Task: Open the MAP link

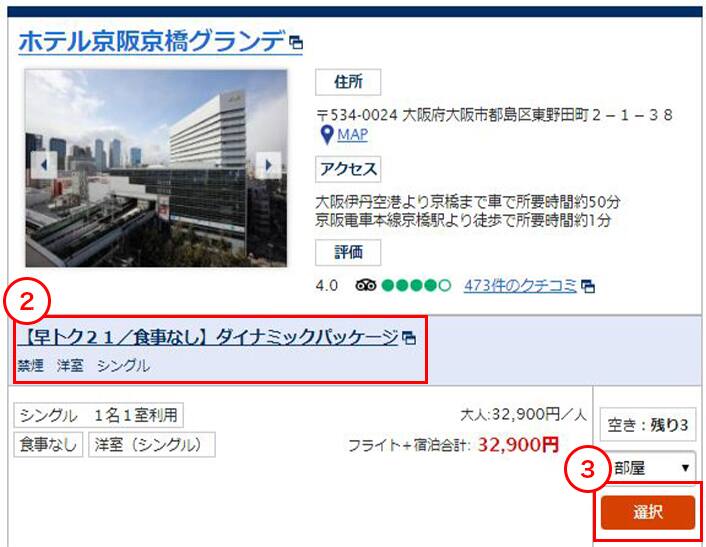Action: [353, 135]
